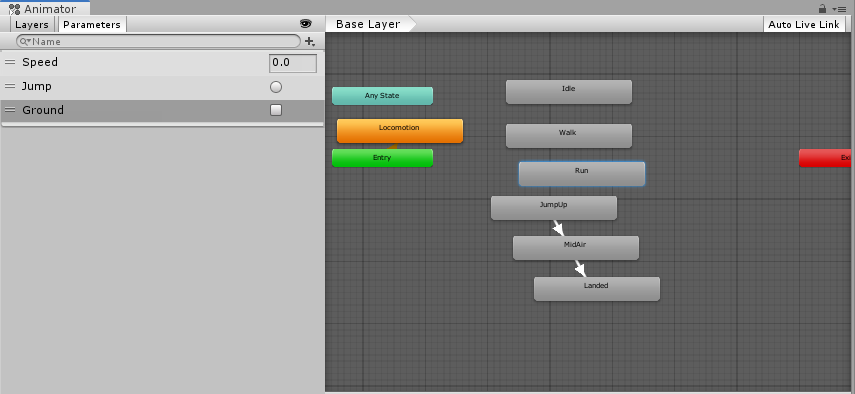Select the JumpUp state node
The height and width of the screenshot is (394, 855).
pos(554,208)
